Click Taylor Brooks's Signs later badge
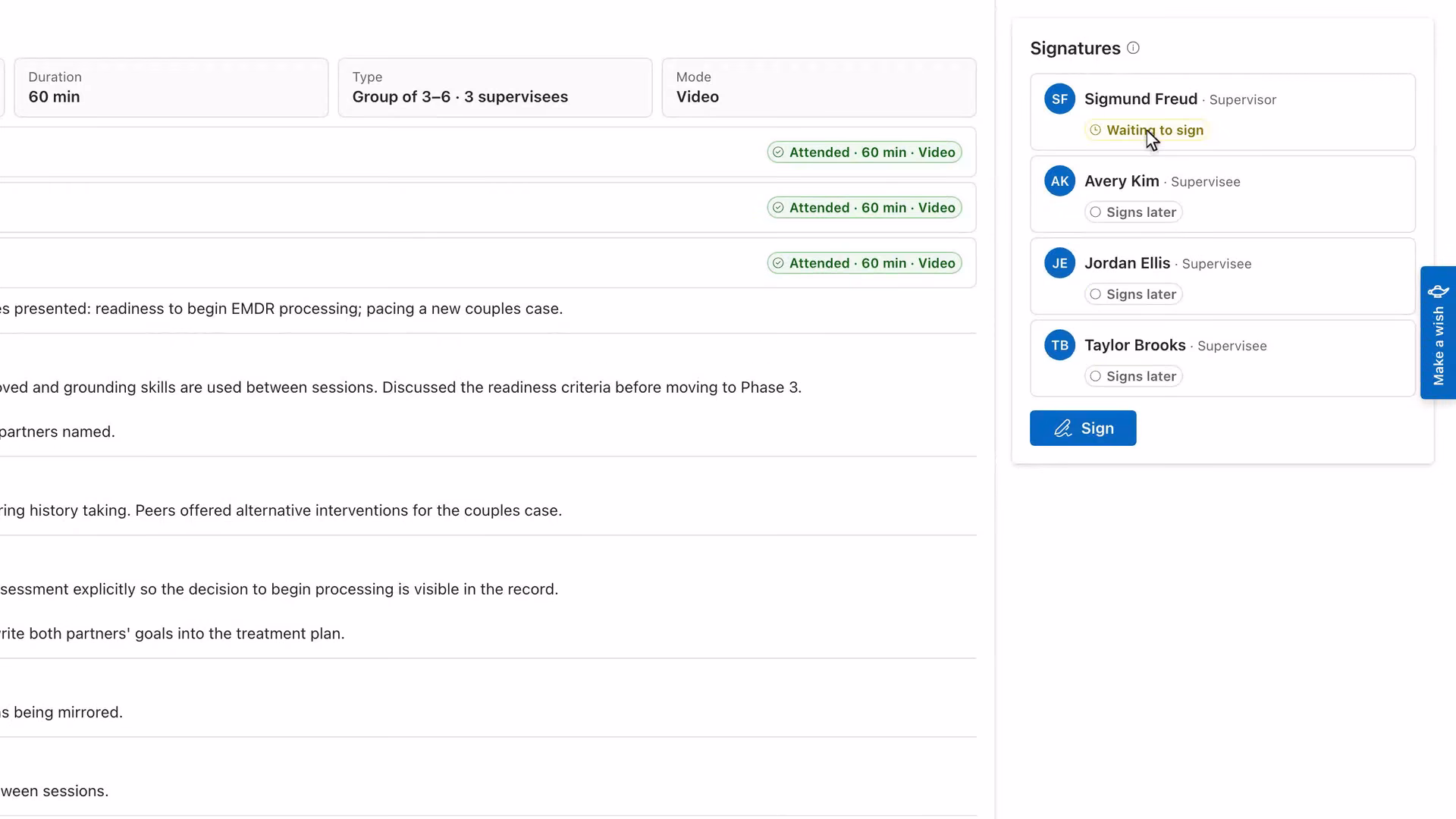This screenshot has height=819, width=1456. point(1134,376)
